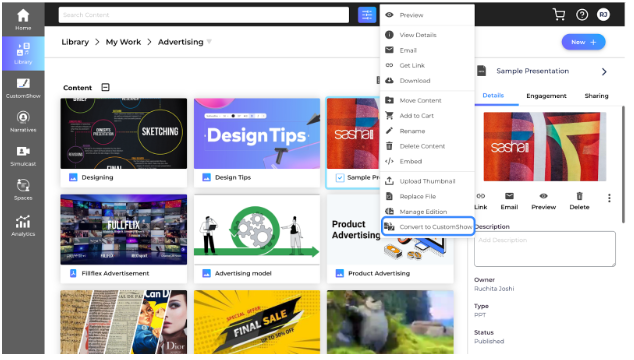
Task: Select Convert to CustomShow menu item
Action: coord(427,227)
